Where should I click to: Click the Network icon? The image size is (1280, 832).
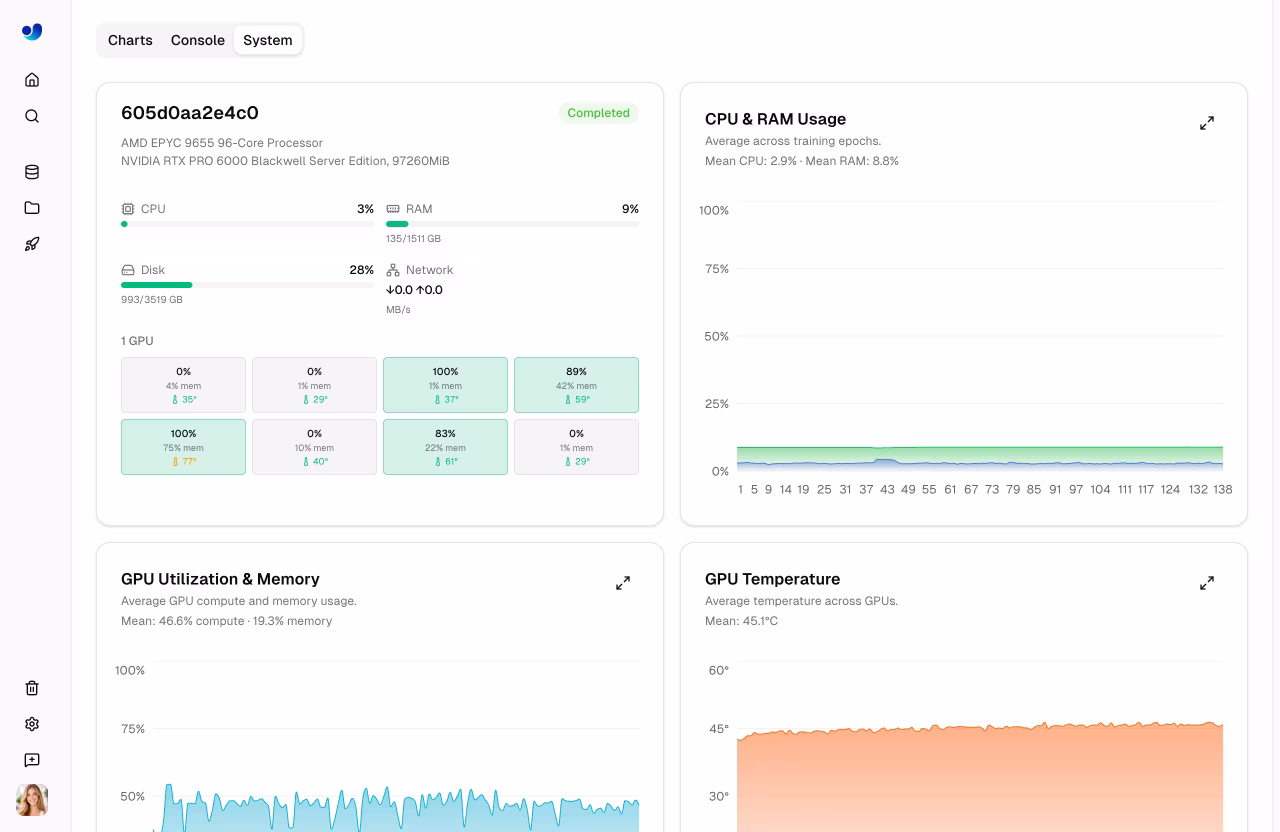[393, 270]
